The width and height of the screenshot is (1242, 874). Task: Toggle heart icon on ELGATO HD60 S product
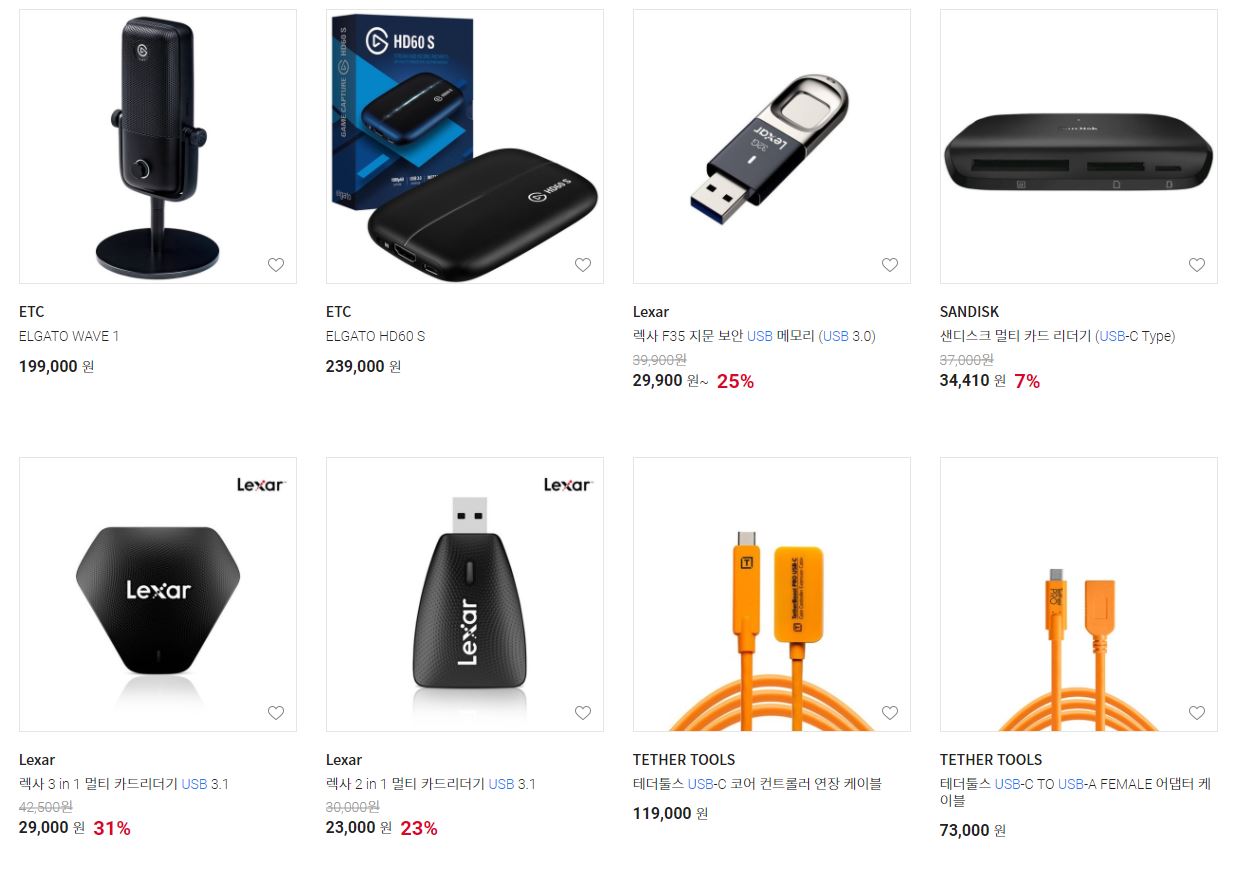[583, 265]
